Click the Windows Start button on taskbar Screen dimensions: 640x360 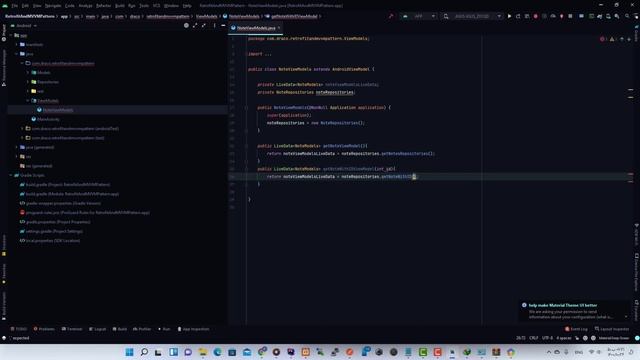click(x=129, y=352)
